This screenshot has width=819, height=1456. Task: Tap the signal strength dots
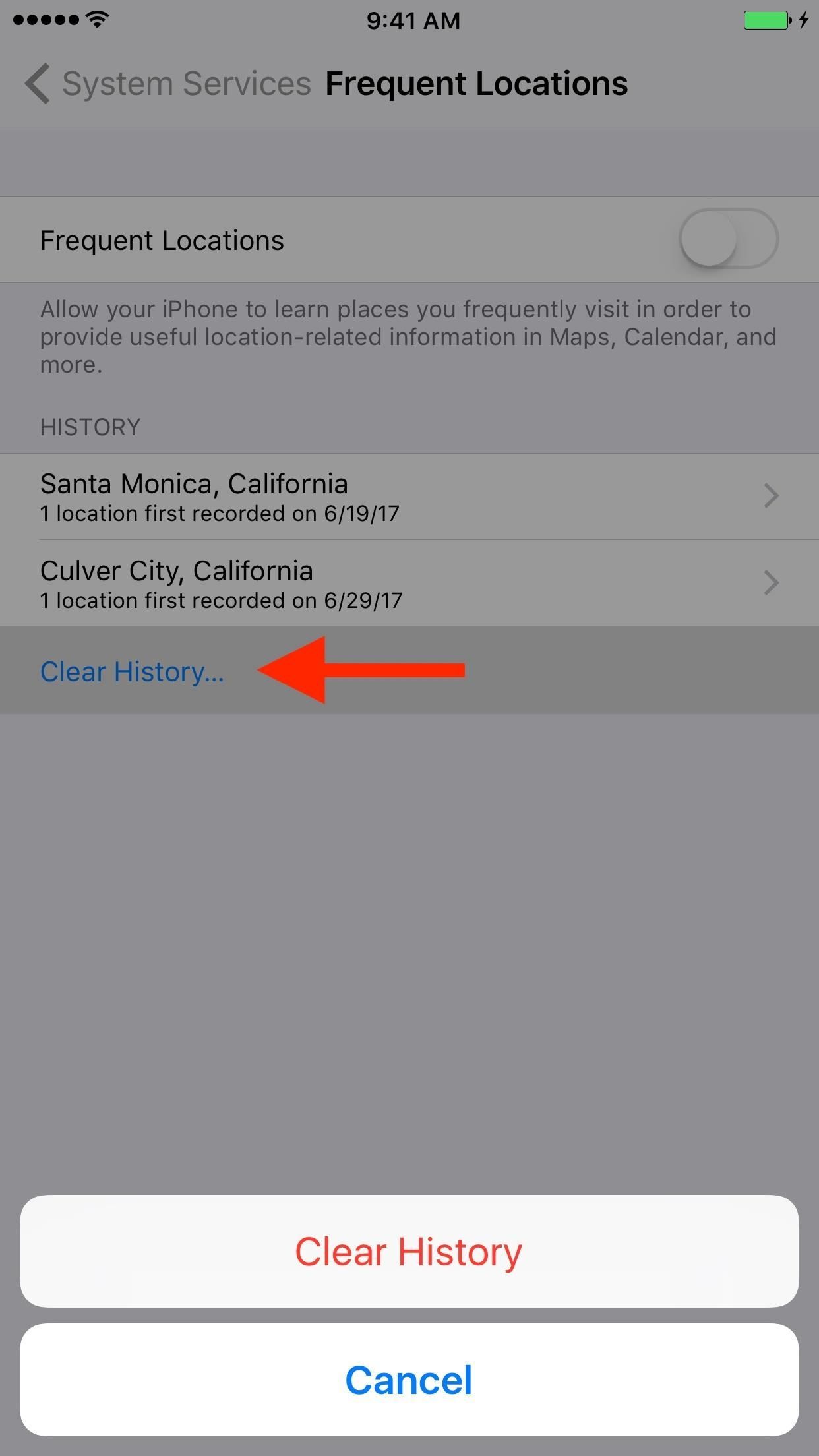coord(45,20)
